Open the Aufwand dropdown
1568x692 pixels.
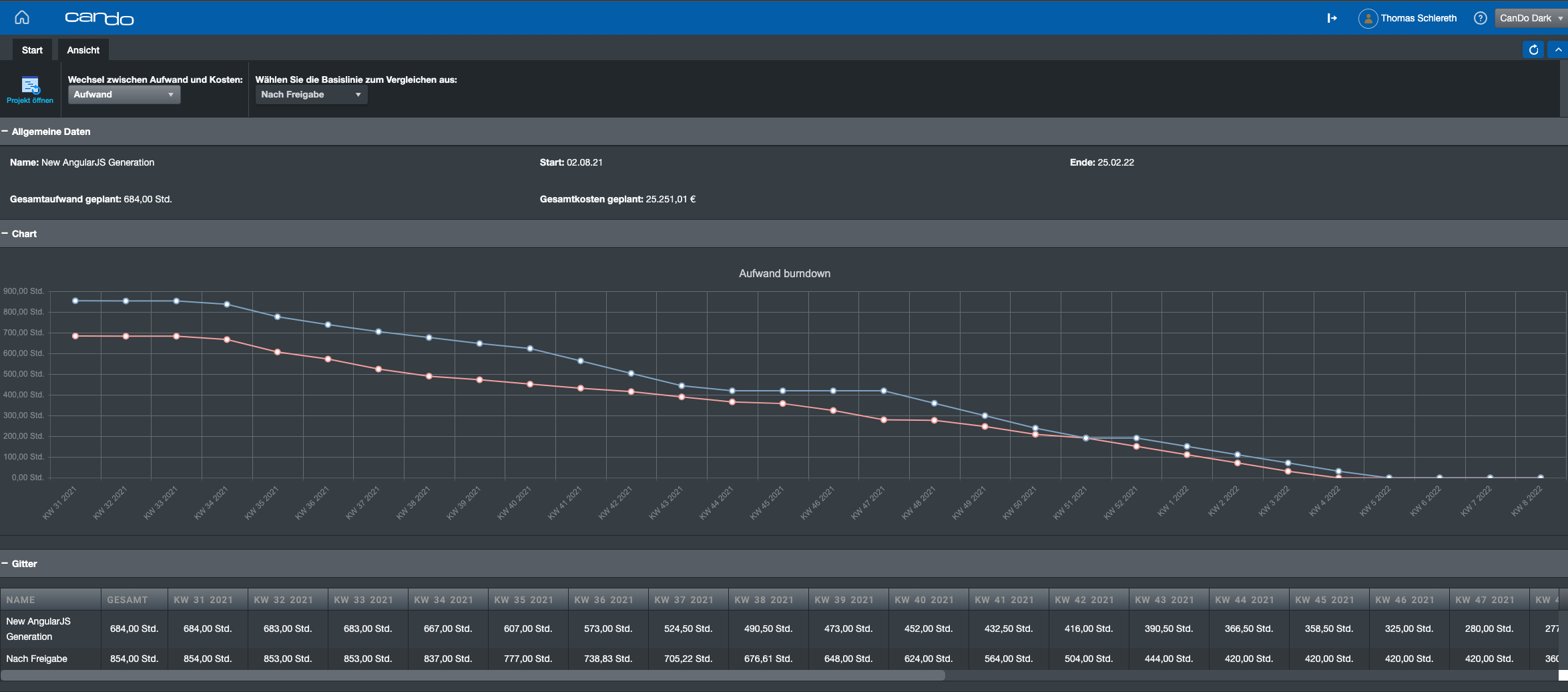(x=123, y=95)
